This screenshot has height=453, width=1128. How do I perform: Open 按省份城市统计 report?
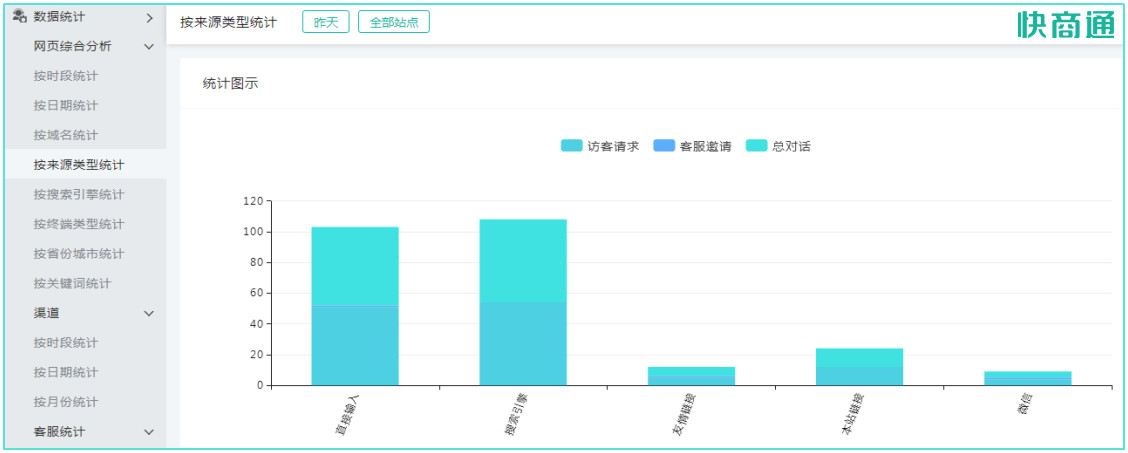coord(79,254)
